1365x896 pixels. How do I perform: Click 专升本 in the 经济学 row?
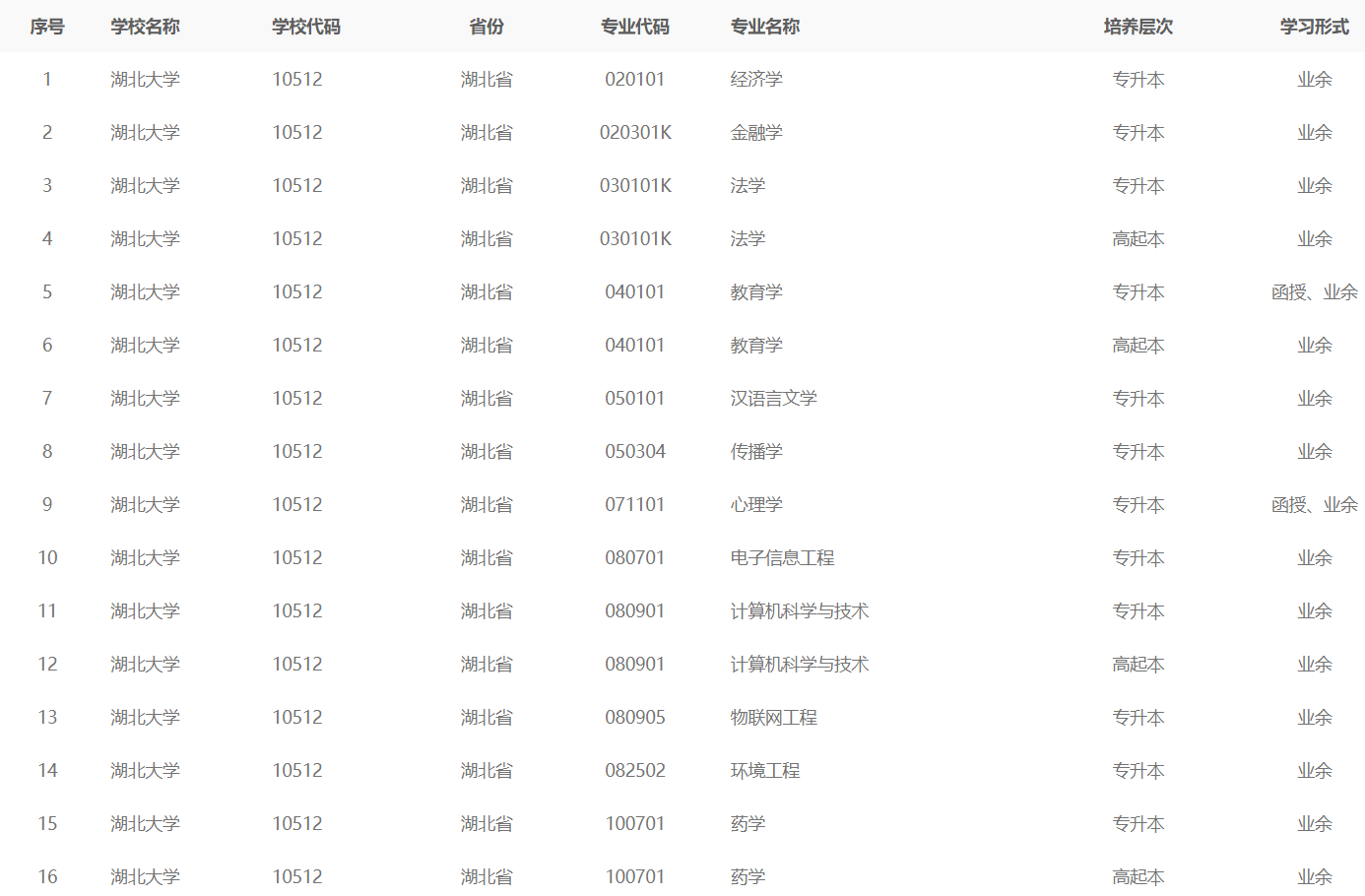(x=1138, y=80)
